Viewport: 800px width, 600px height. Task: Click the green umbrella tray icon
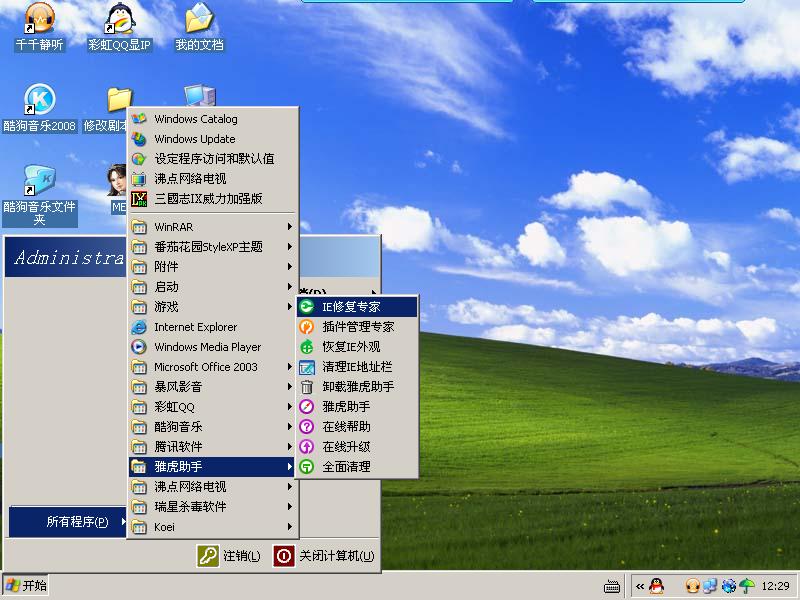pos(746,585)
